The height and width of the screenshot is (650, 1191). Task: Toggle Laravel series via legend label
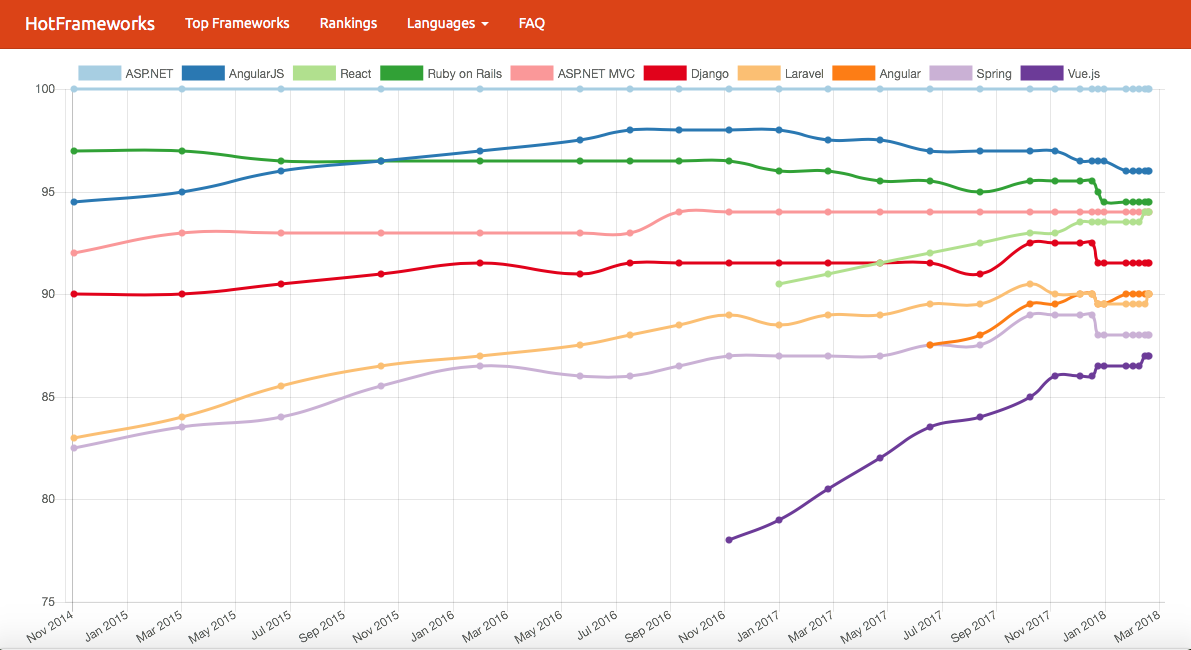(804, 74)
